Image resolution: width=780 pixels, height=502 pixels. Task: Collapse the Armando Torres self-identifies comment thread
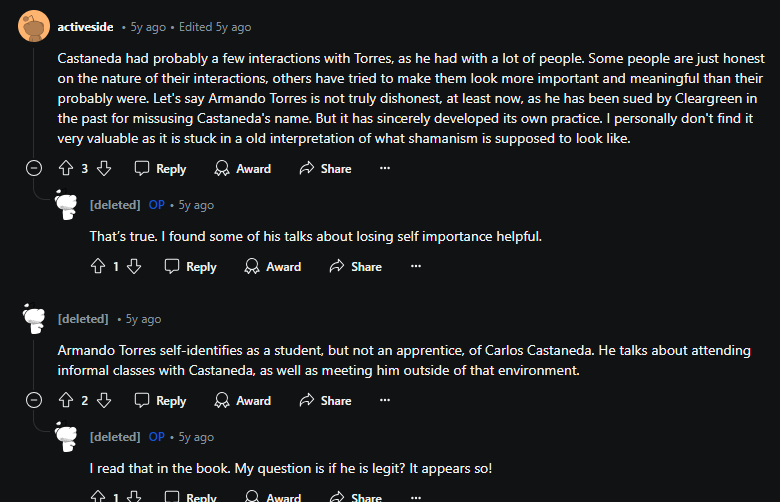tap(34, 401)
